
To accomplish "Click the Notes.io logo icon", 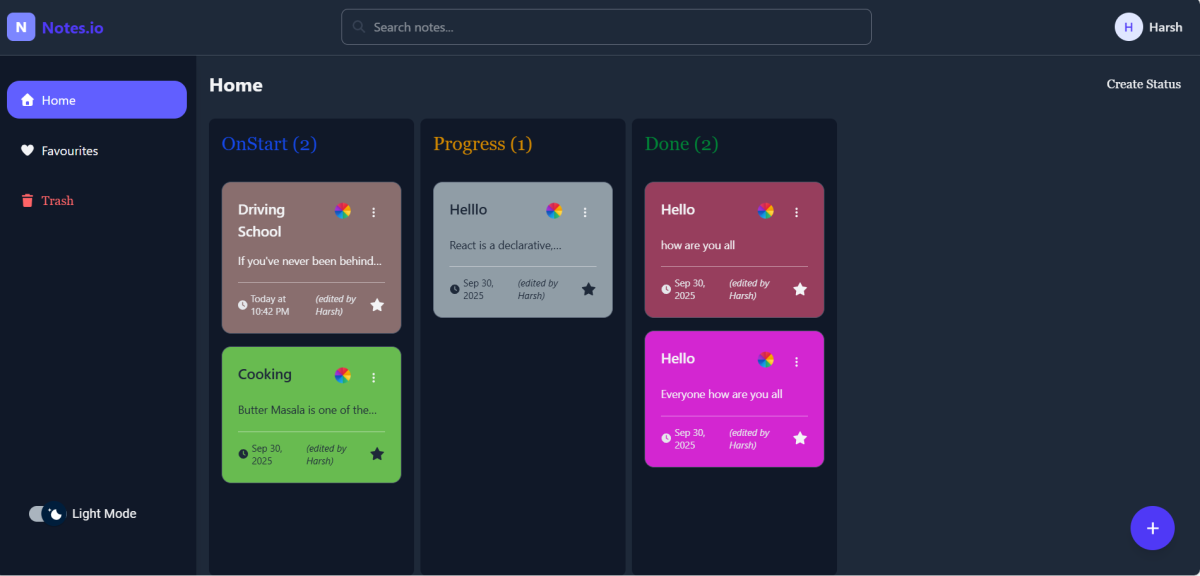I will pos(21,27).
